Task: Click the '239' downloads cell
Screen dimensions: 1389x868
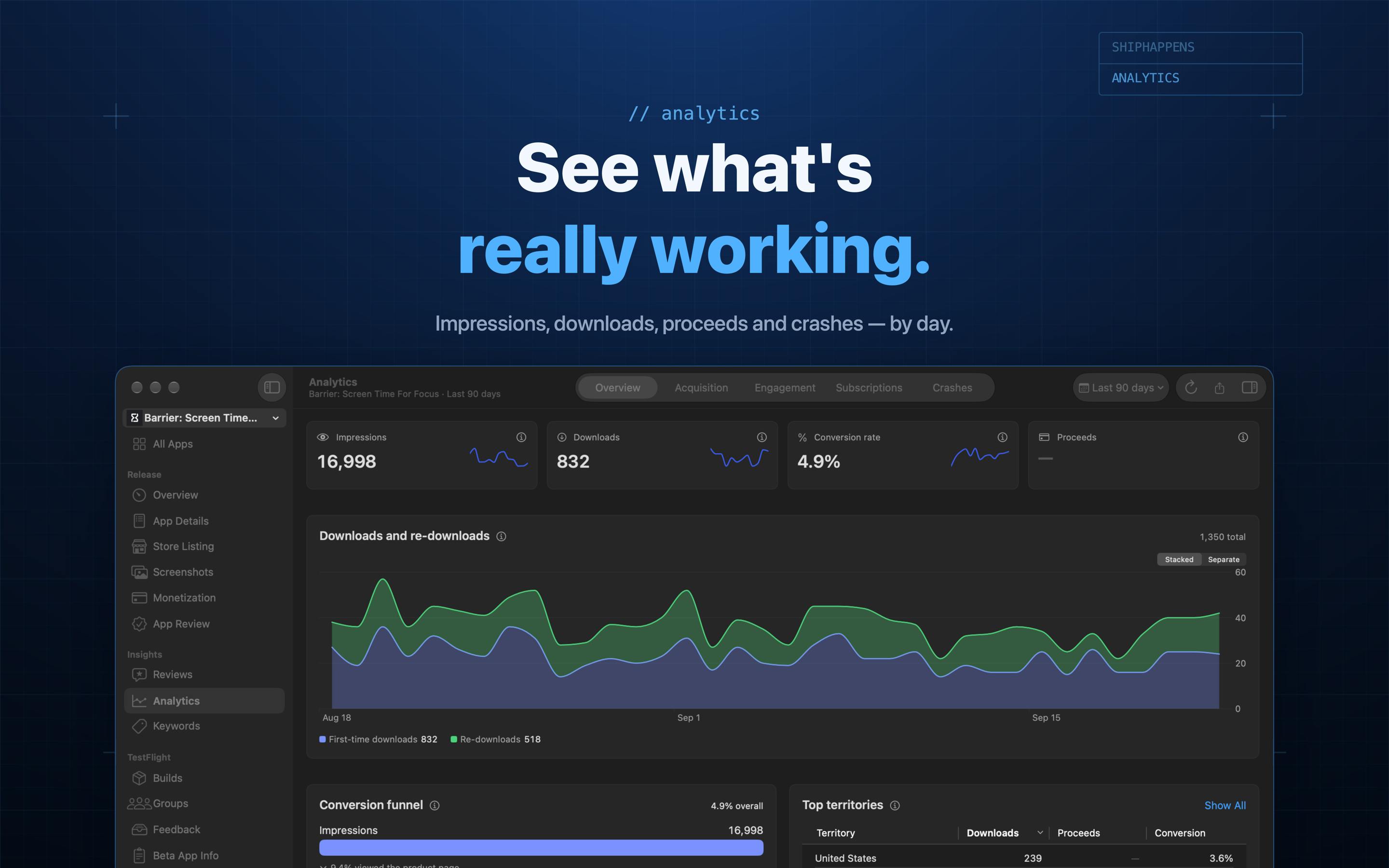Action: point(1033,858)
